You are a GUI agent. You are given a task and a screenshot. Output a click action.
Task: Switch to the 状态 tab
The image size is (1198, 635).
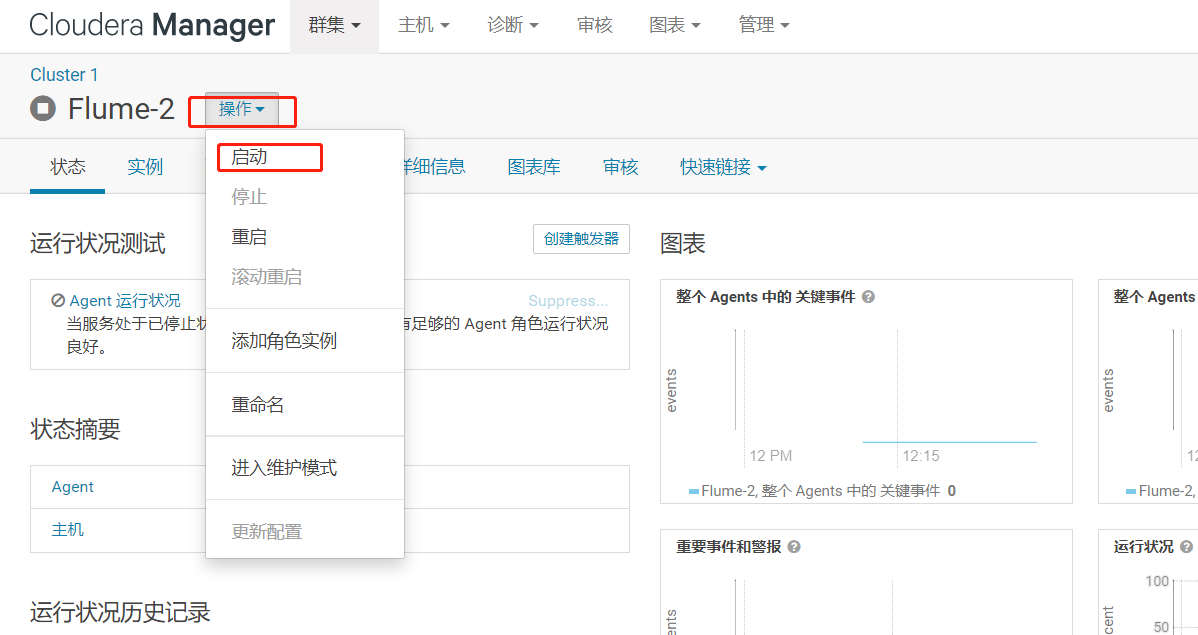67,167
